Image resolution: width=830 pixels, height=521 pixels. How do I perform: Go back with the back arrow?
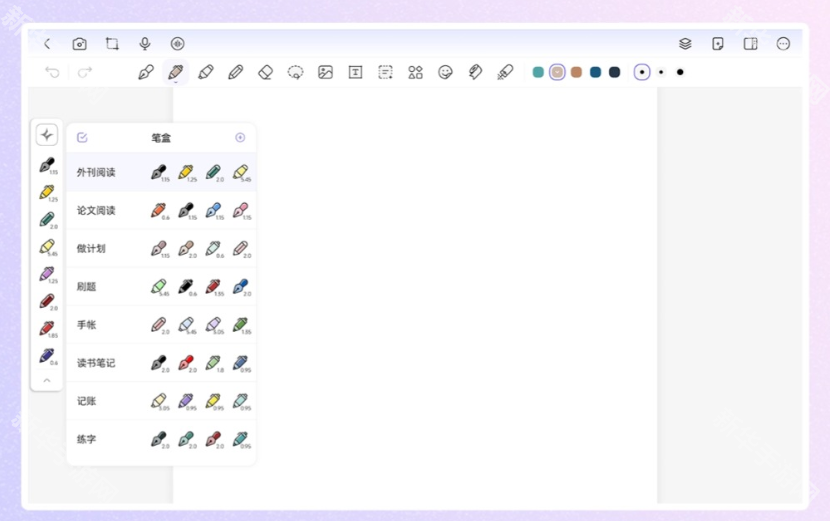47,44
